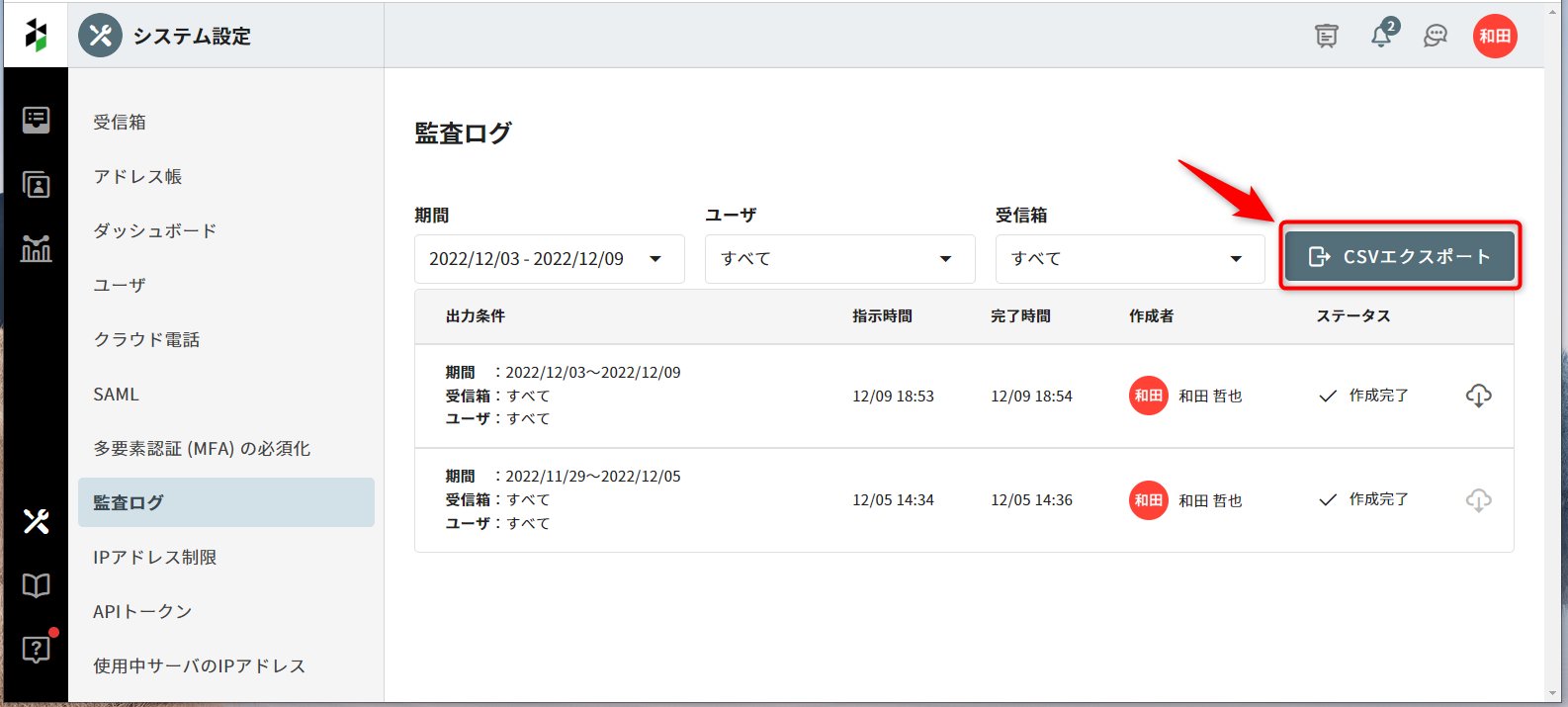The height and width of the screenshot is (707, 1568).
Task: Expand the 受信箱 filter dropdown
Action: [x=1129, y=259]
